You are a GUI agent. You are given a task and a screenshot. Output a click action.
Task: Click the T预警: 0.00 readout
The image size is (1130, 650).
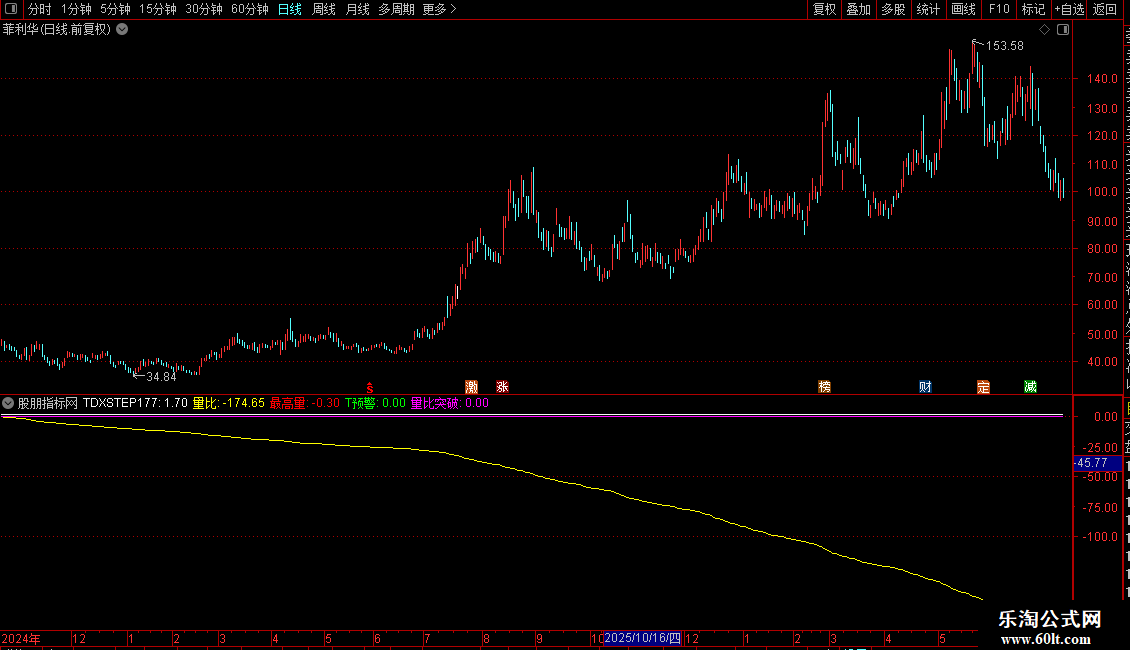click(375, 403)
